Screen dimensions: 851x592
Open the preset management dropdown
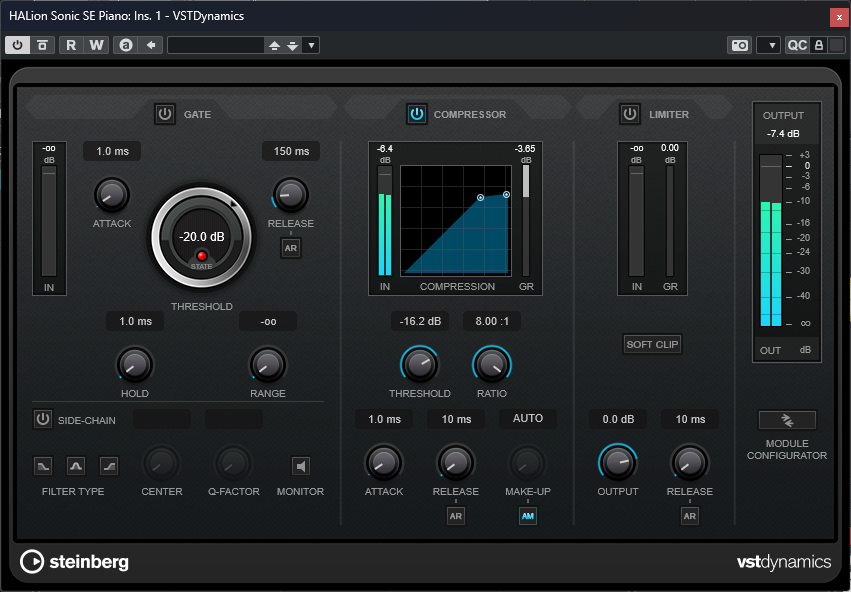pyautogui.click(x=311, y=46)
